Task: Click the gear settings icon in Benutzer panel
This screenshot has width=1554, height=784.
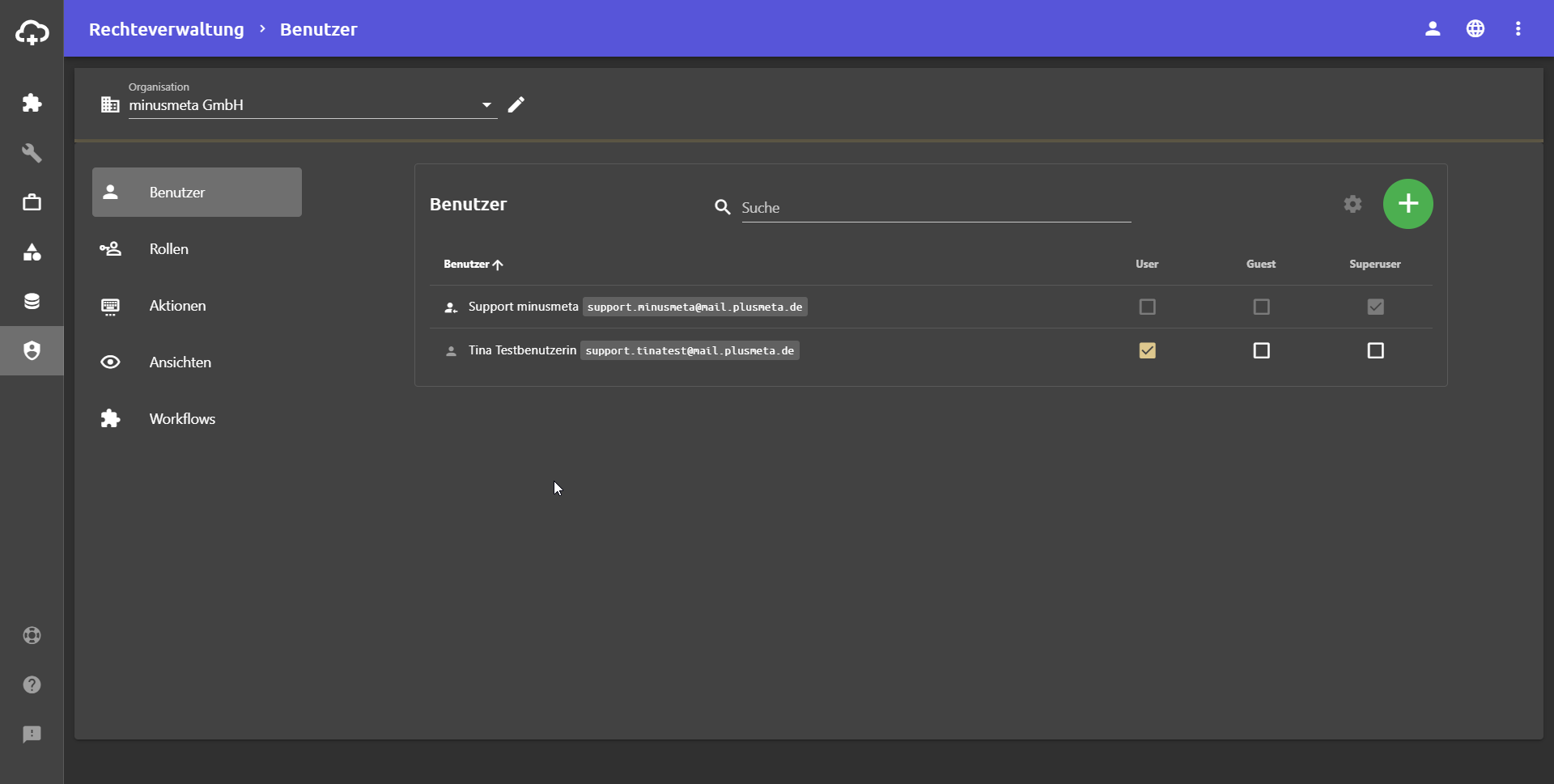Action: tap(1352, 204)
